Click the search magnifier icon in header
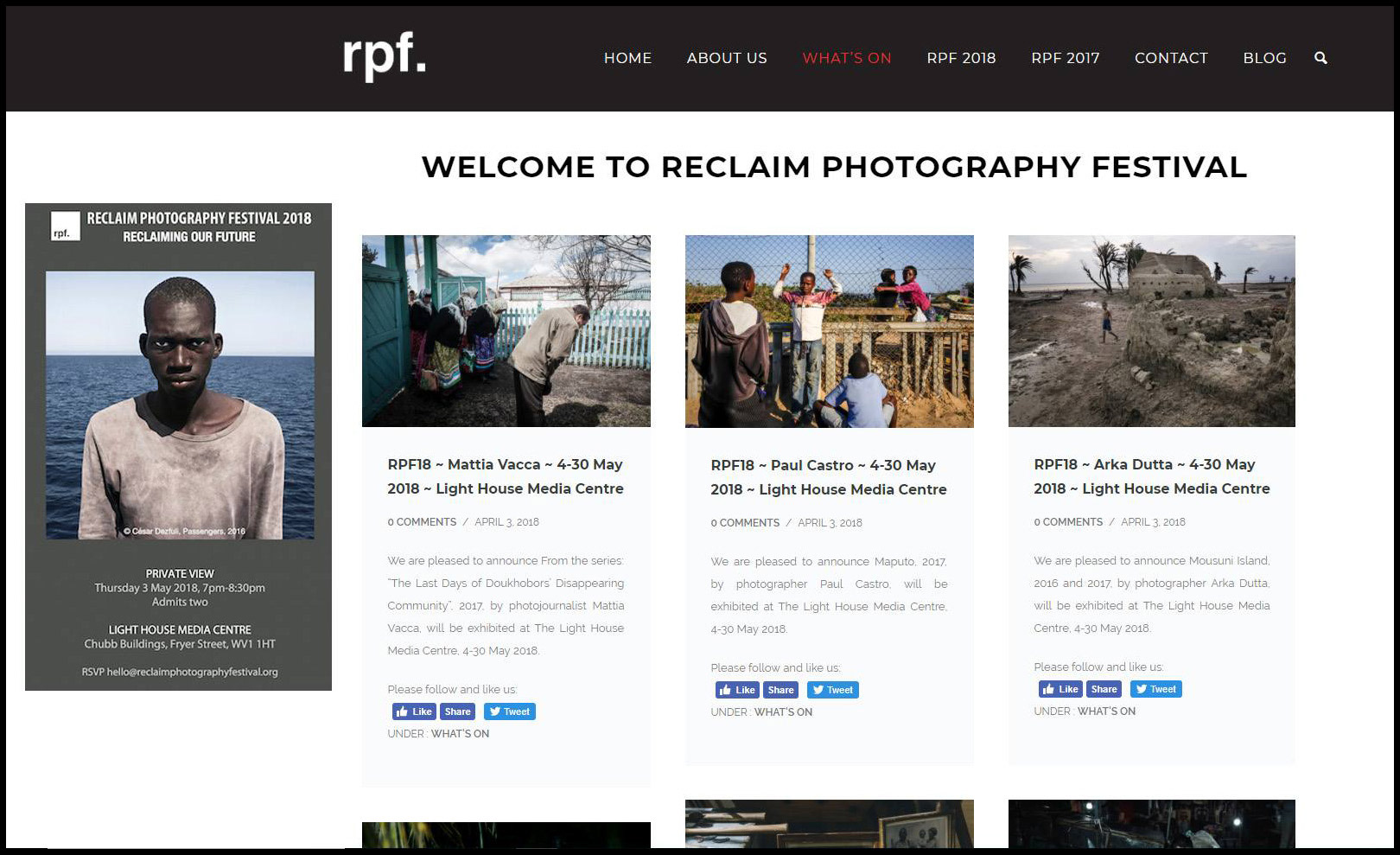The height and width of the screenshot is (855, 1400). pos(1320,58)
